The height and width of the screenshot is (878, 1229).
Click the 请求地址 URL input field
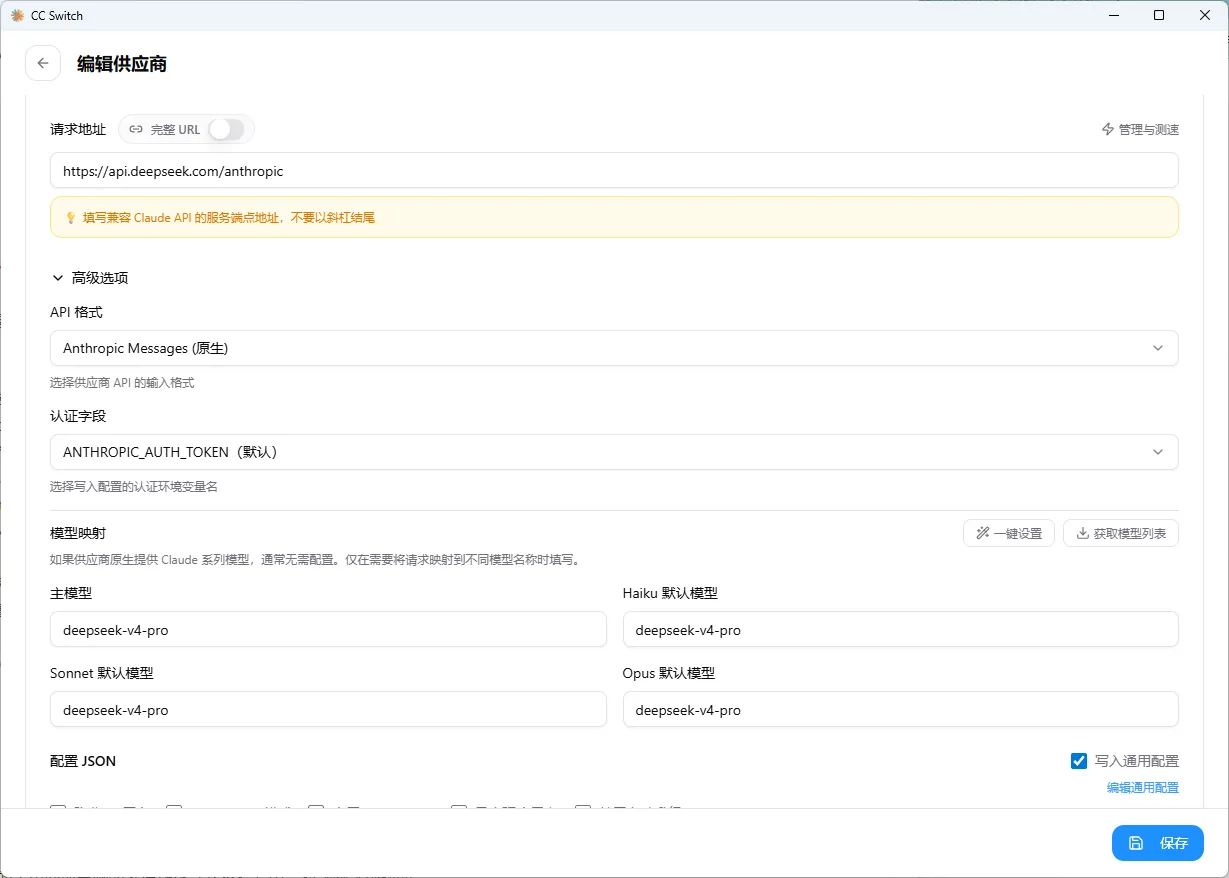[614, 170]
